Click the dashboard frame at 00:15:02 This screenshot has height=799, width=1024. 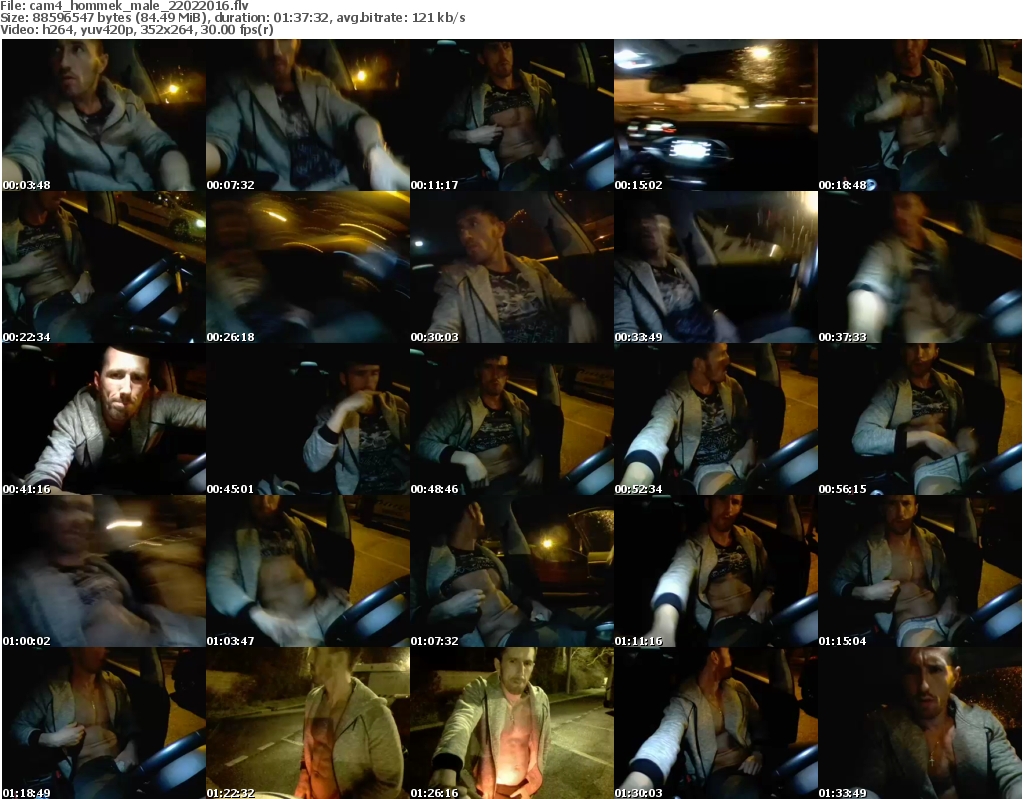pyautogui.click(x=716, y=115)
